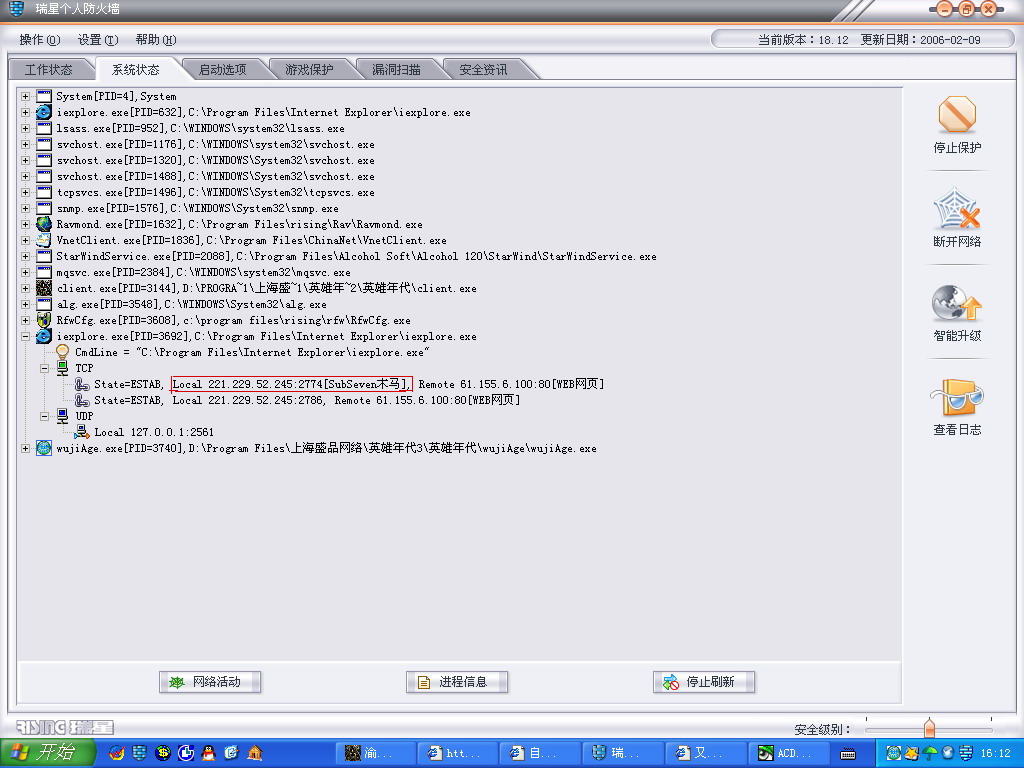The height and width of the screenshot is (768, 1024).
Task: Open the ACD... taskbar button
Action: (x=789, y=754)
